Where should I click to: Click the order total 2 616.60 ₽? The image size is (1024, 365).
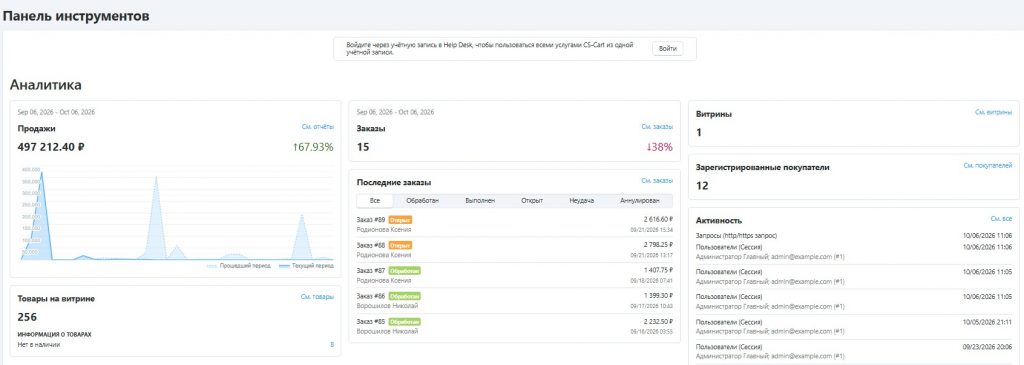point(658,219)
